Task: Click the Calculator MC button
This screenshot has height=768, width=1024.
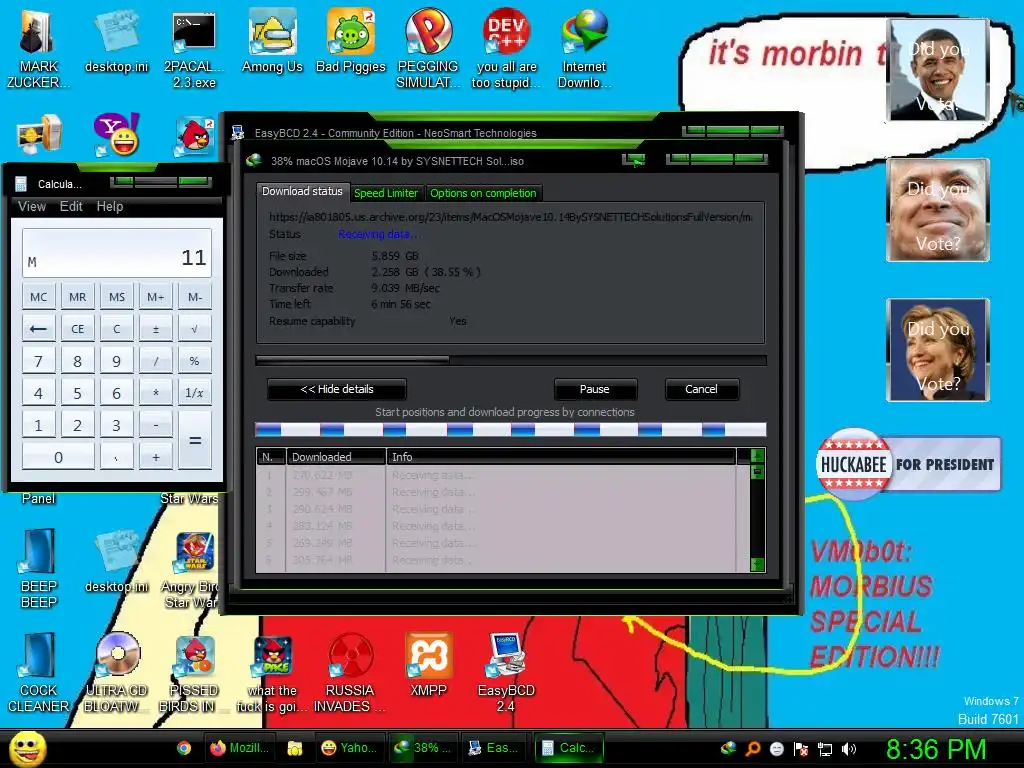Action: [39, 297]
